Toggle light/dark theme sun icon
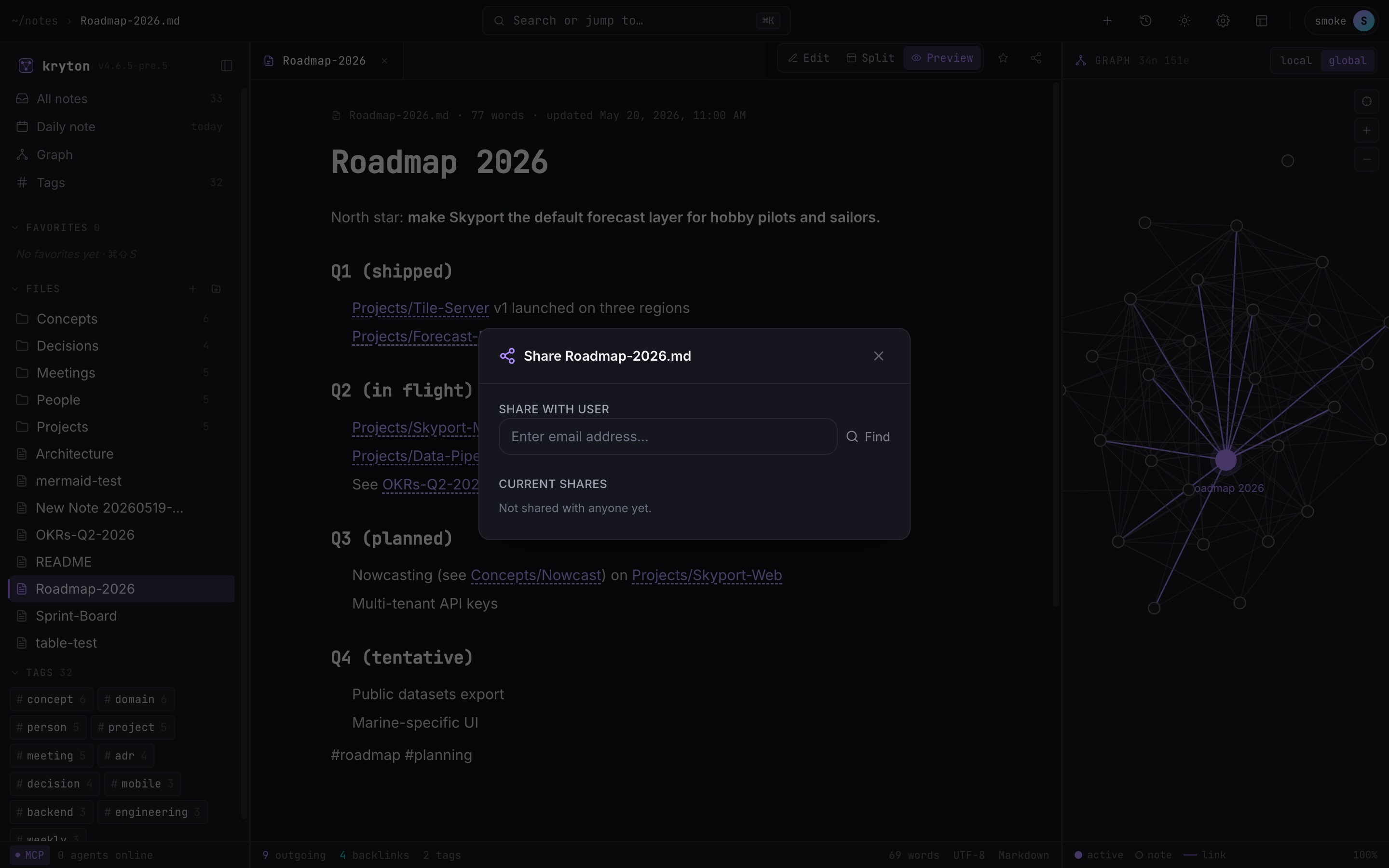The width and height of the screenshot is (1389, 868). tap(1184, 21)
